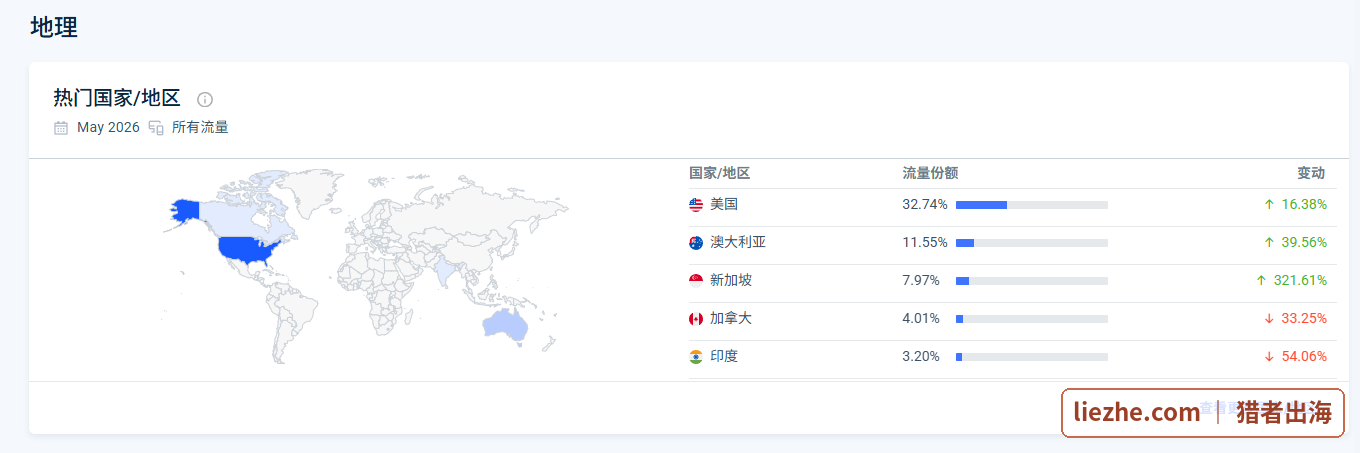Click the 热门国家/地区 section title

[x=117, y=98]
